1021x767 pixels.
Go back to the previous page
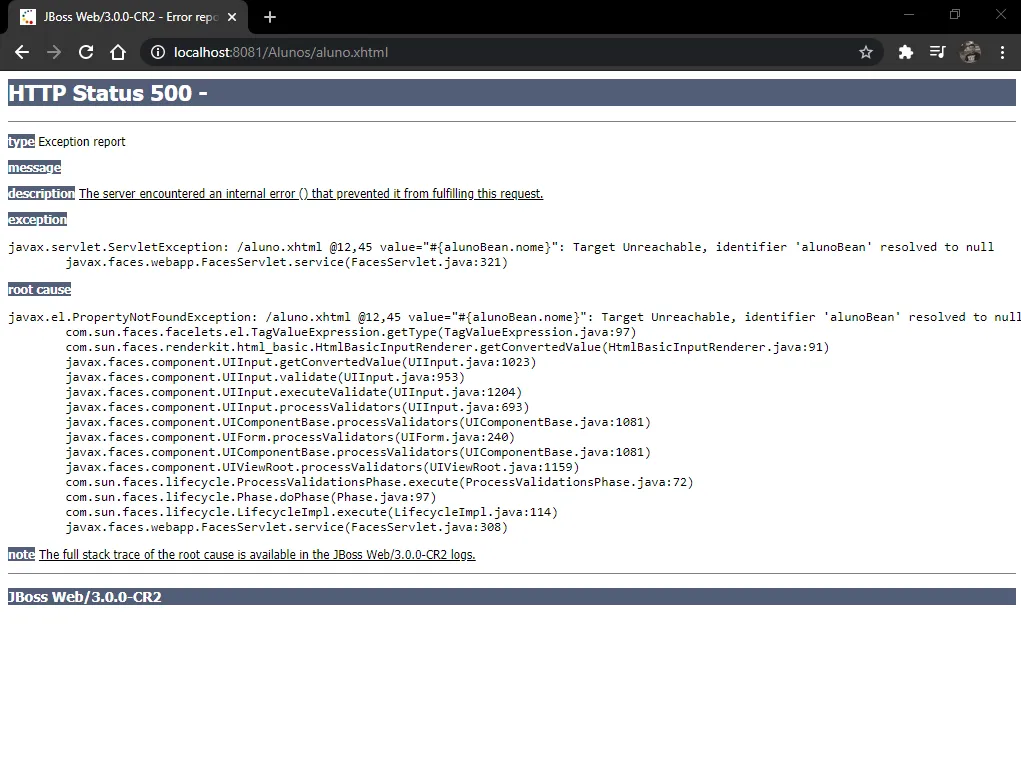pyautogui.click(x=21, y=52)
